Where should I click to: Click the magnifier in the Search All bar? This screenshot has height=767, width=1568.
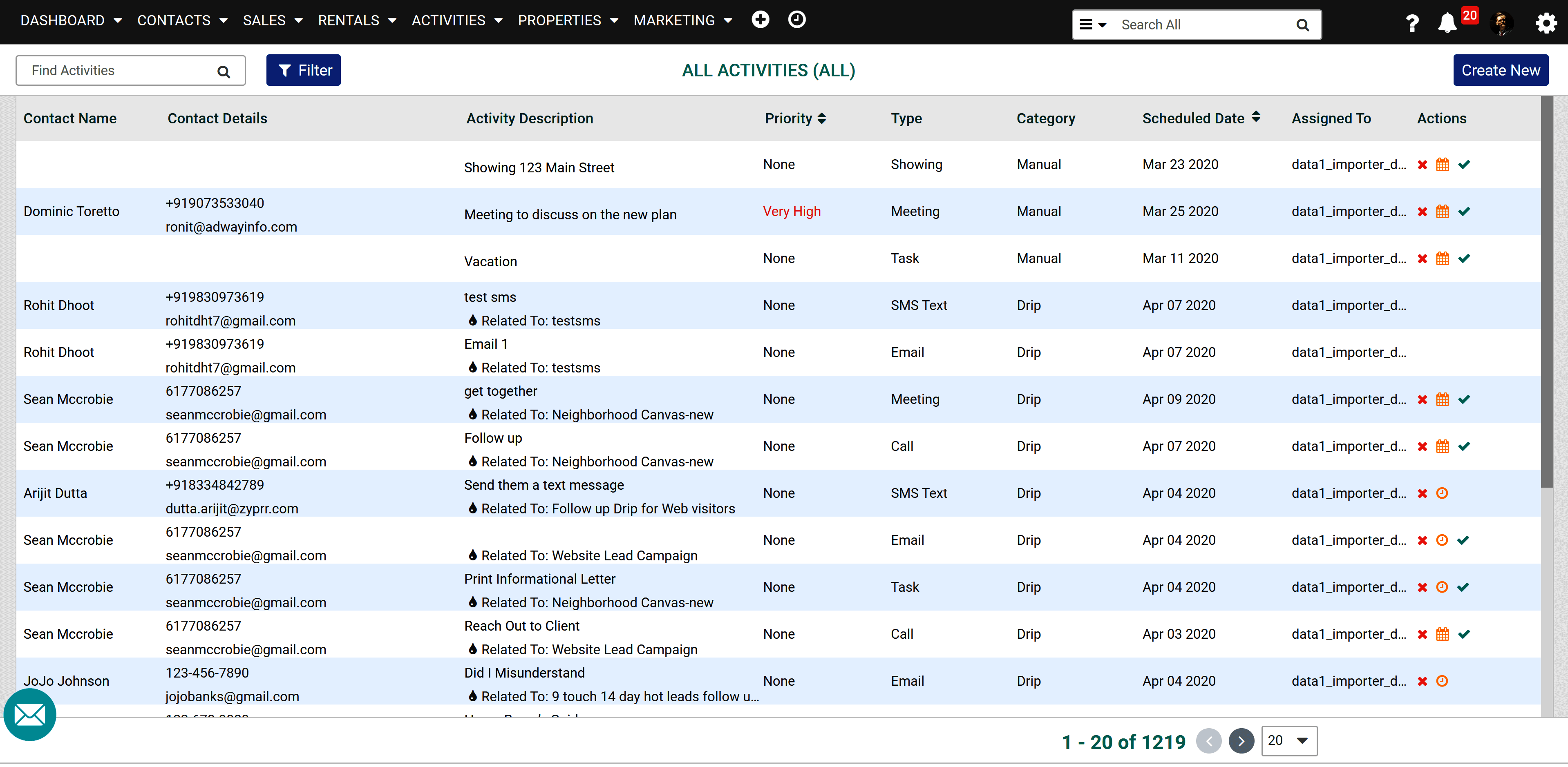(1302, 25)
